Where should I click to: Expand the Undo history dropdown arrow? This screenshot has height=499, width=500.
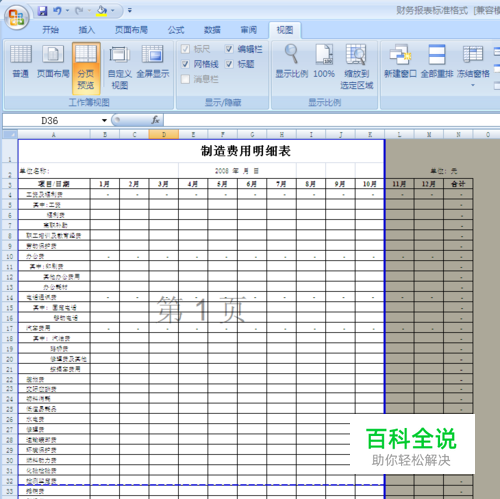click(67, 11)
